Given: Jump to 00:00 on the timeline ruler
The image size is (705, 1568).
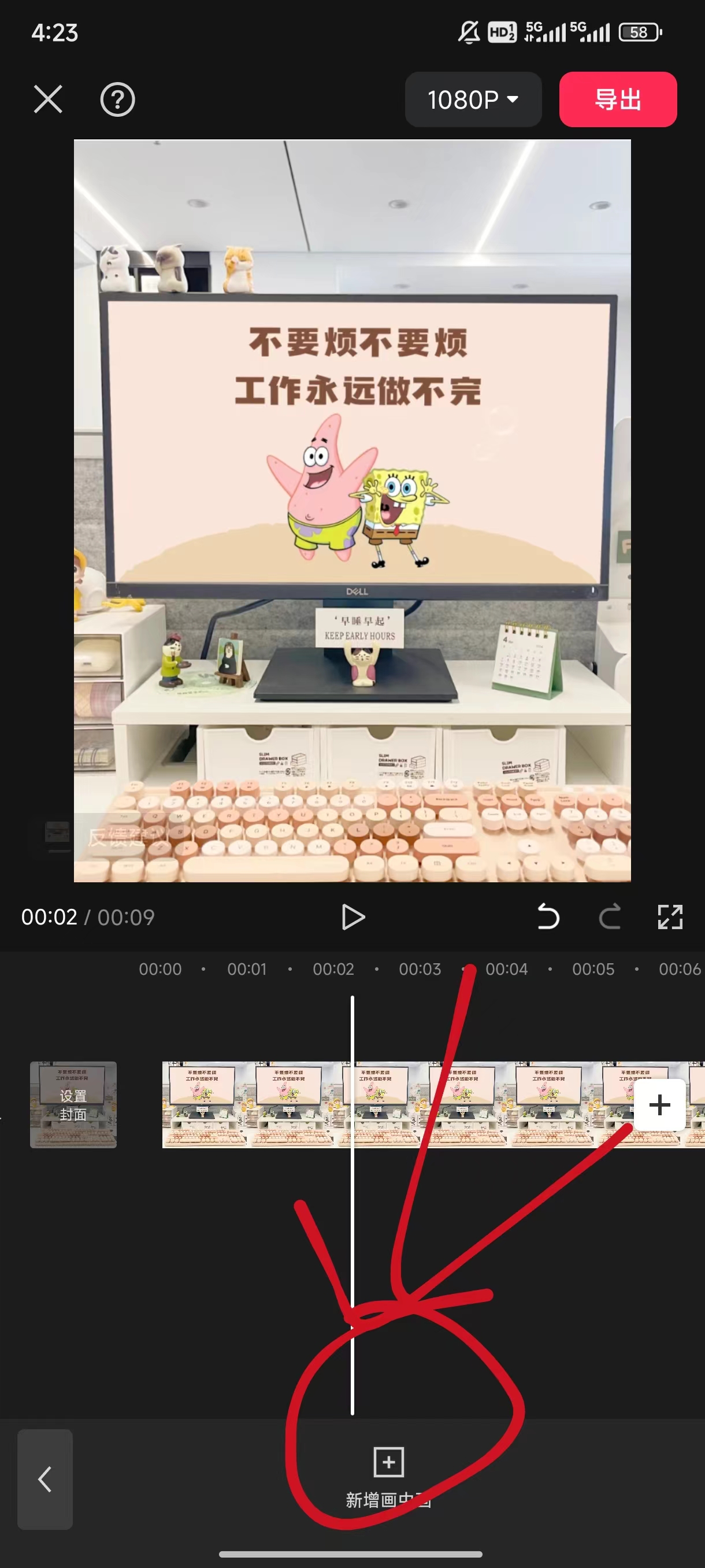Looking at the screenshot, I should tap(160, 969).
